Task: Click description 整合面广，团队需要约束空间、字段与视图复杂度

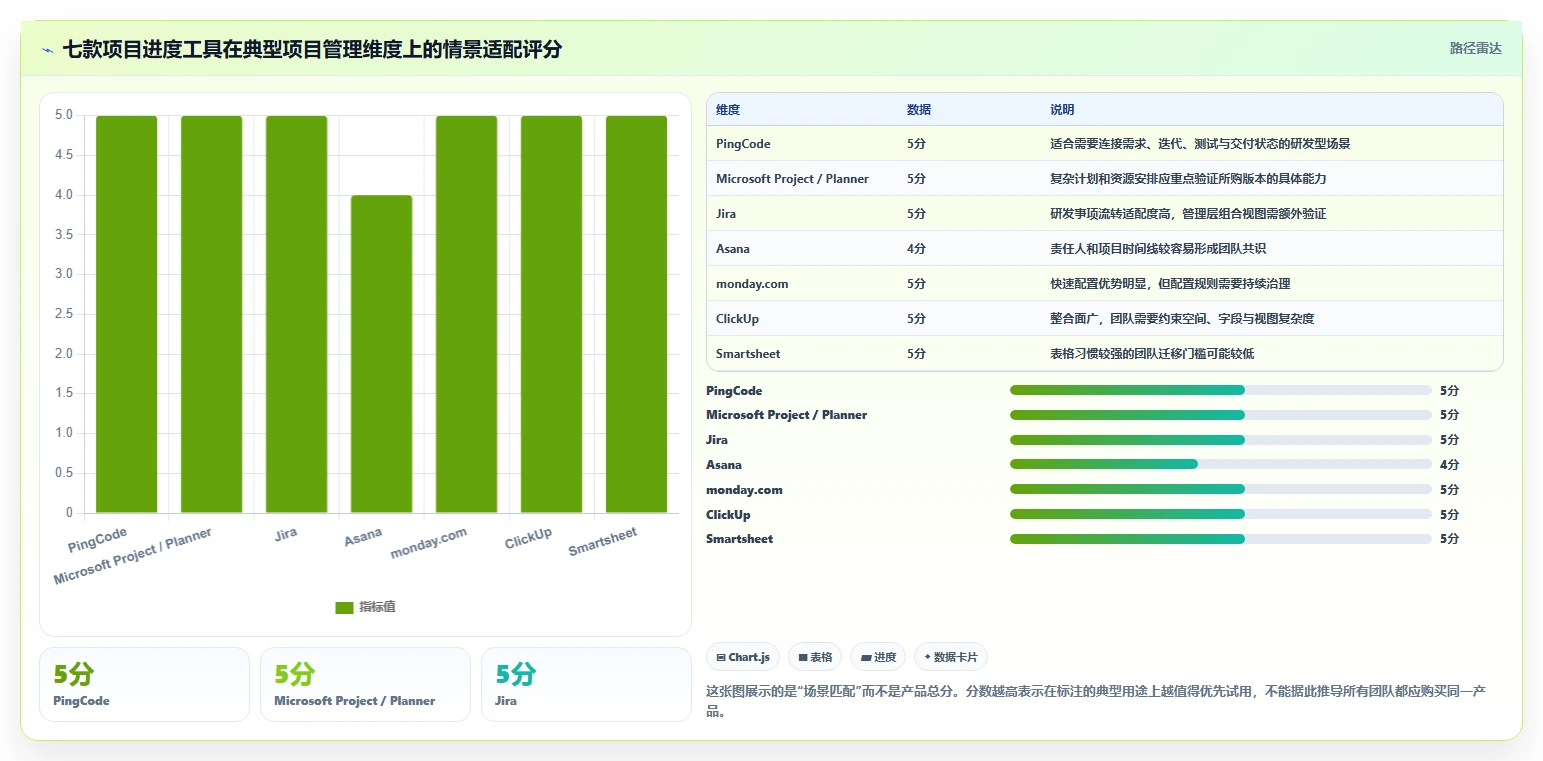Action: point(1182,319)
